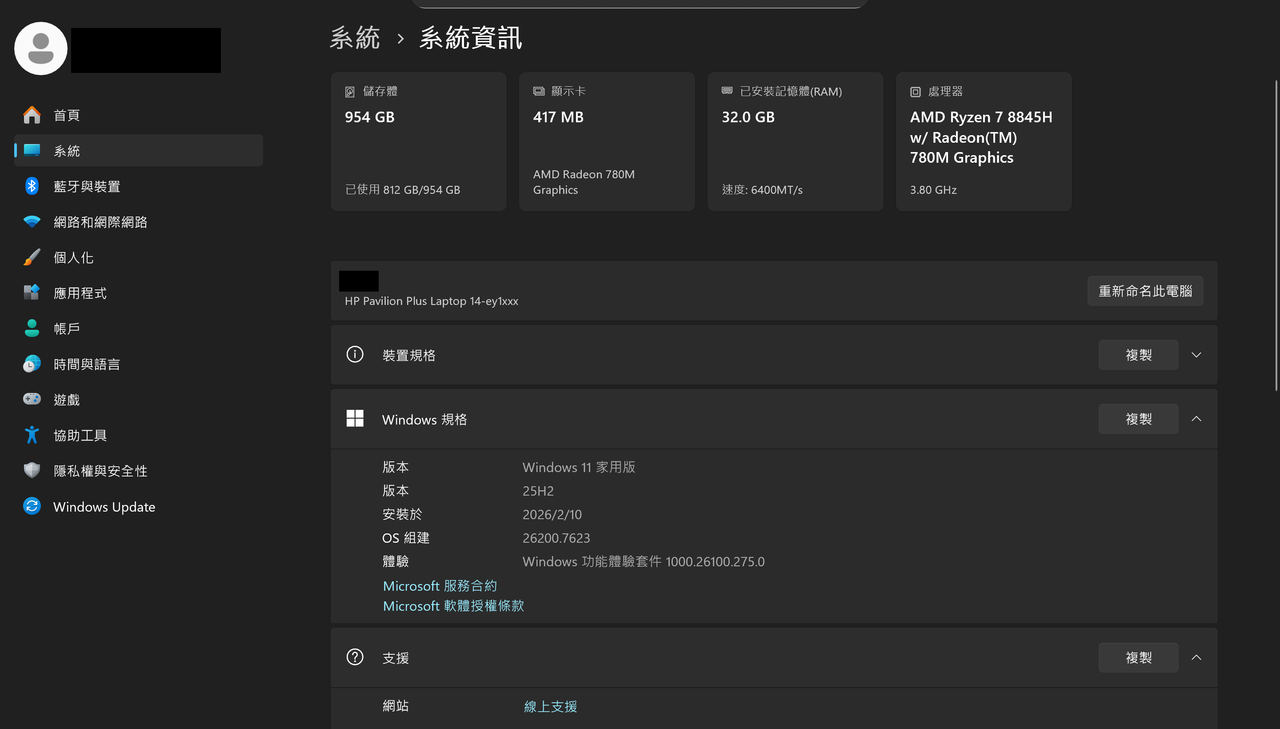
Task: Open the Microsoft 服務合約 link
Action: pyautogui.click(x=440, y=585)
